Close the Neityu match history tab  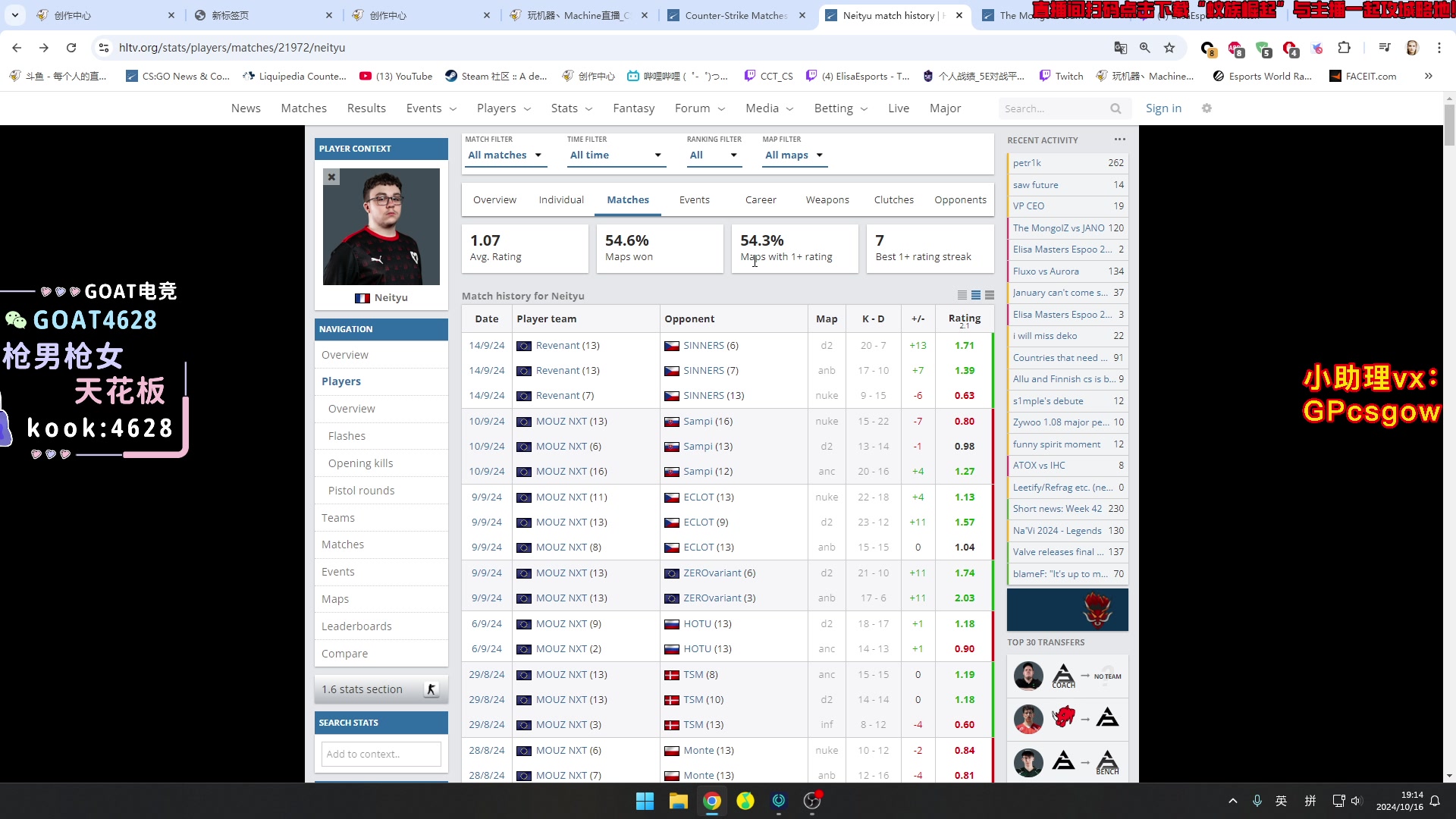959,15
